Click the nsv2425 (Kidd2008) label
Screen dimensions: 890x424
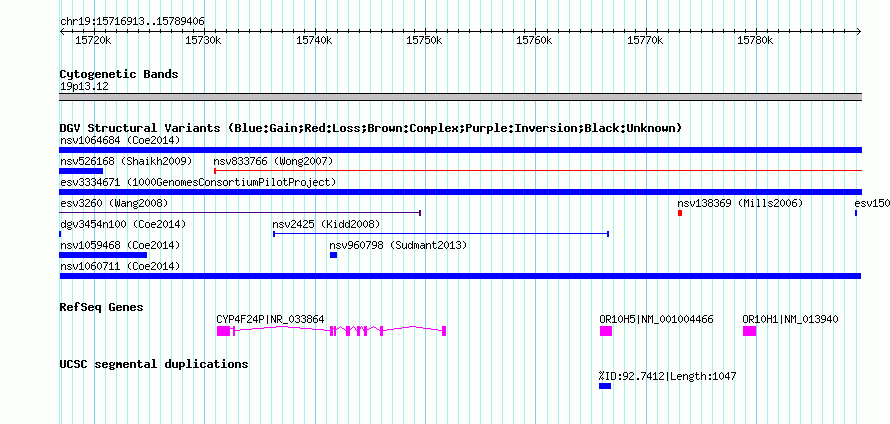(x=326, y=224)
